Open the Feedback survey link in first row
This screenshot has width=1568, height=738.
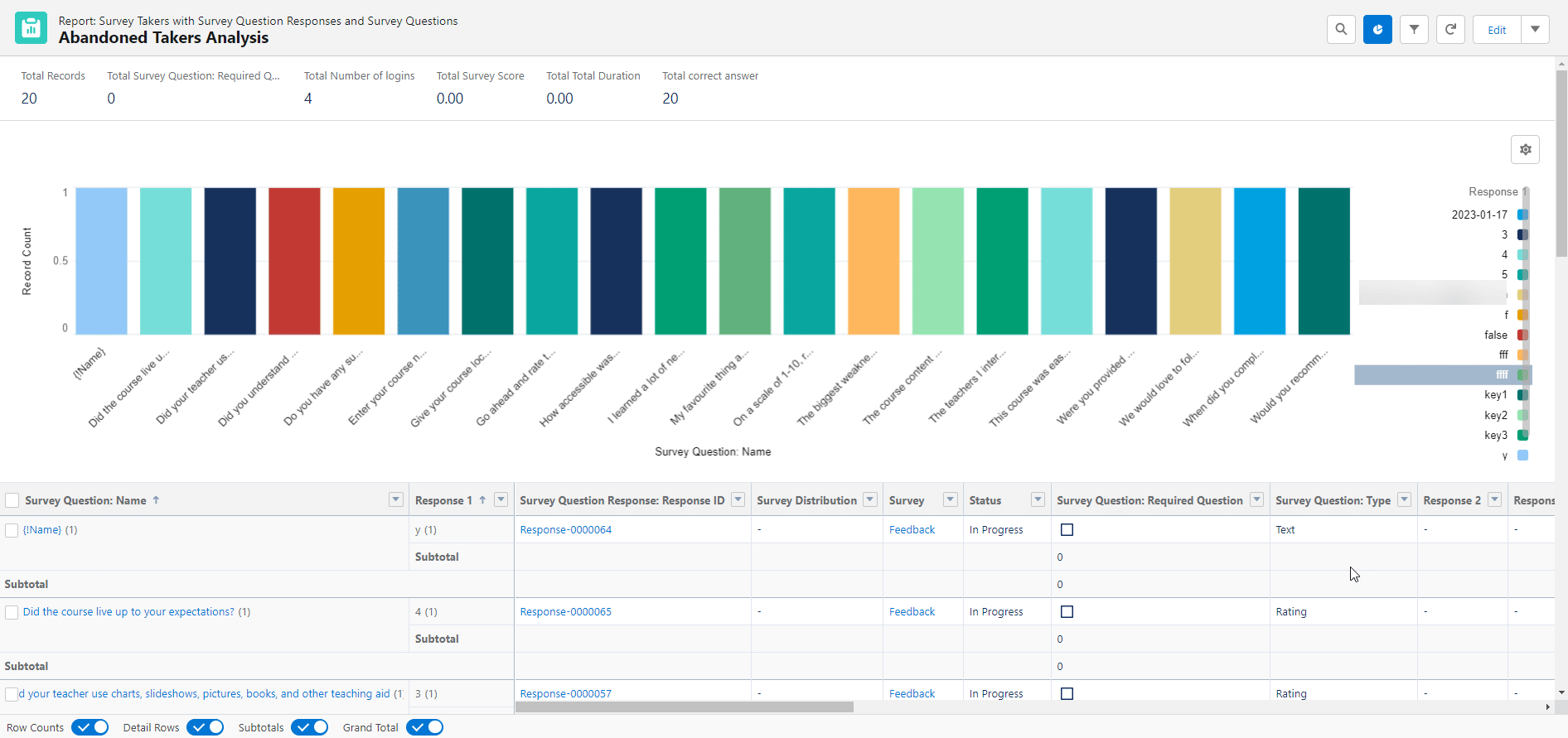click(912, 530)
